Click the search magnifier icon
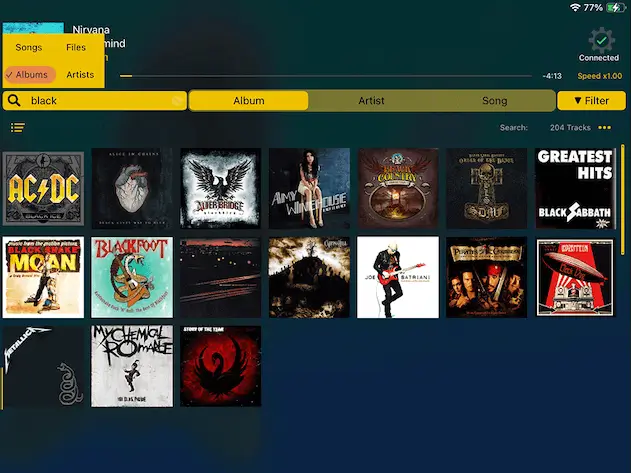Screen dimensions: 631x473 pyautogui.click(x=14, y=100)
